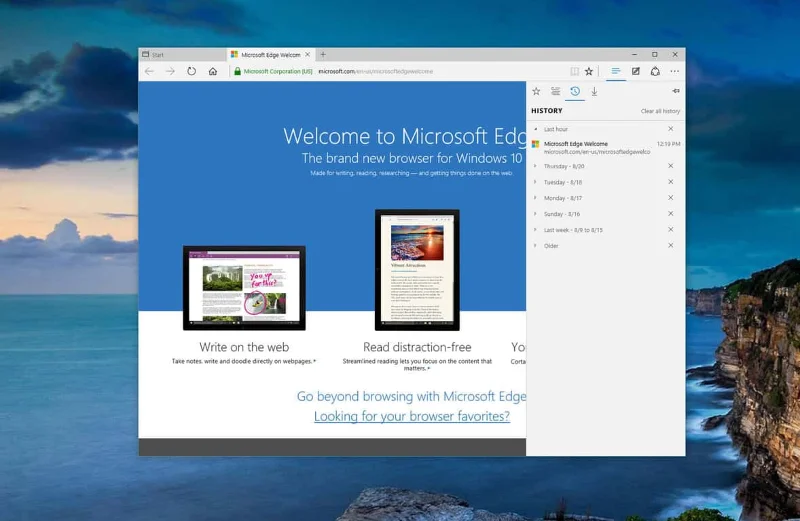Collapse the Last hour history group
This screenshot has height=521, width=800.
pyautogui.click(x=535, y=129)
